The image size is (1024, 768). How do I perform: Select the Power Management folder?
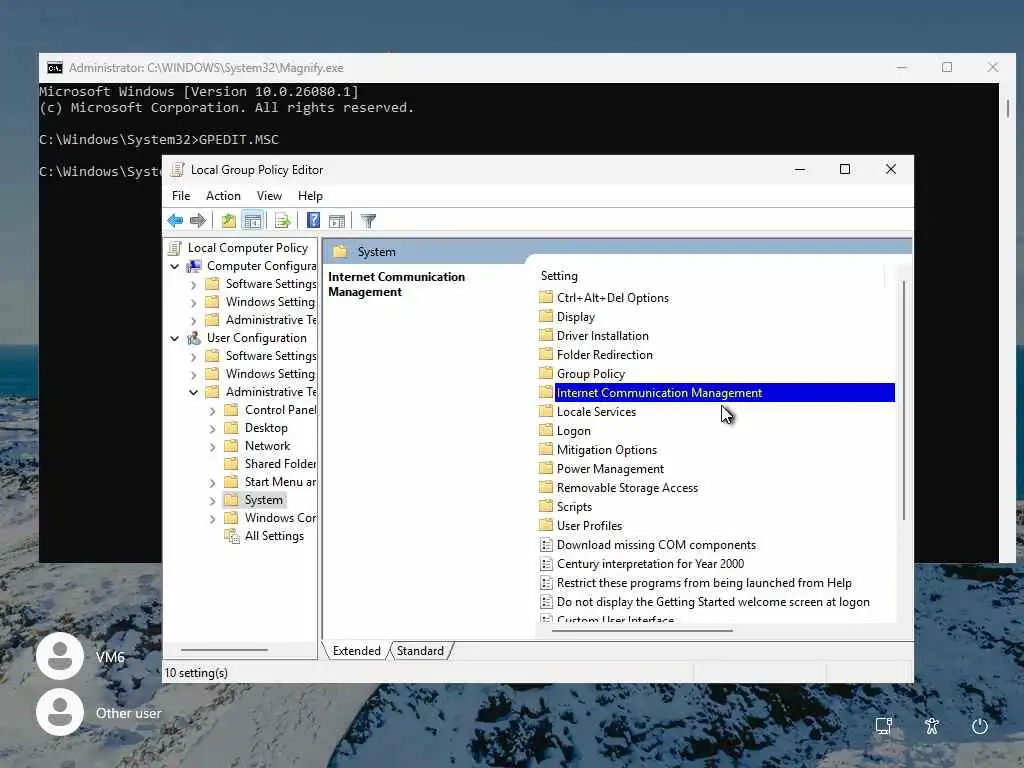click(x=610, y=469)
